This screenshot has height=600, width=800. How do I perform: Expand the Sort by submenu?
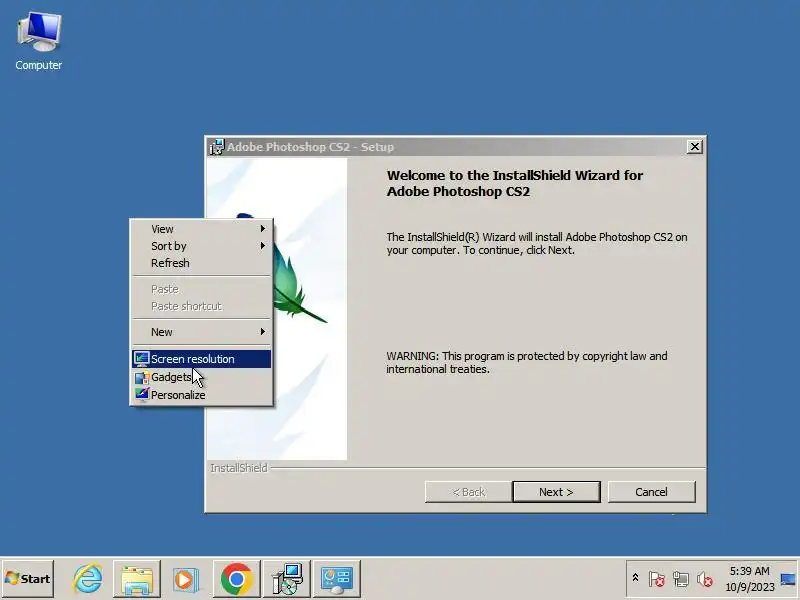point(202,246)
